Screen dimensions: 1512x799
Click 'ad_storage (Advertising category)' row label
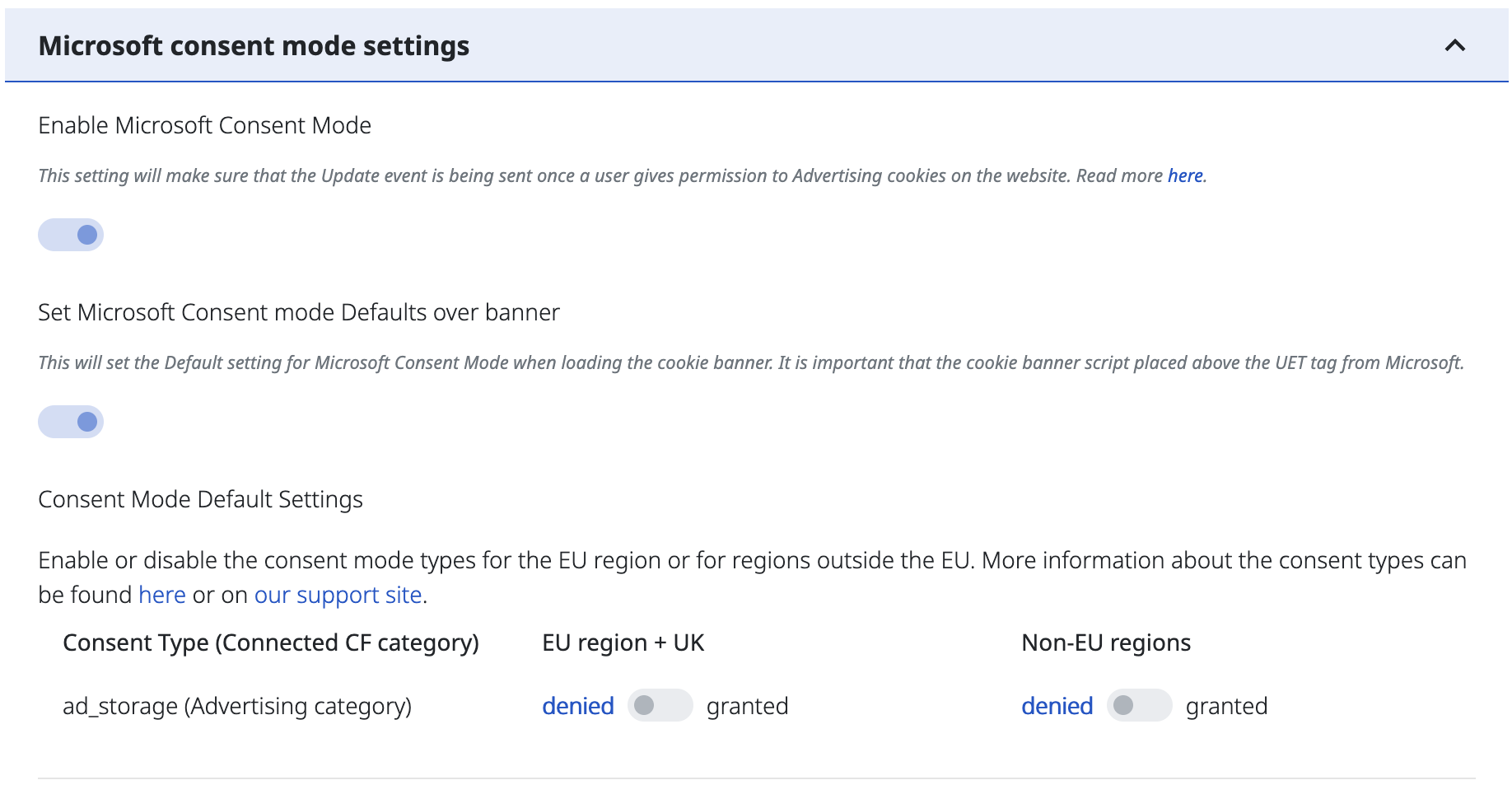[237, 706]
